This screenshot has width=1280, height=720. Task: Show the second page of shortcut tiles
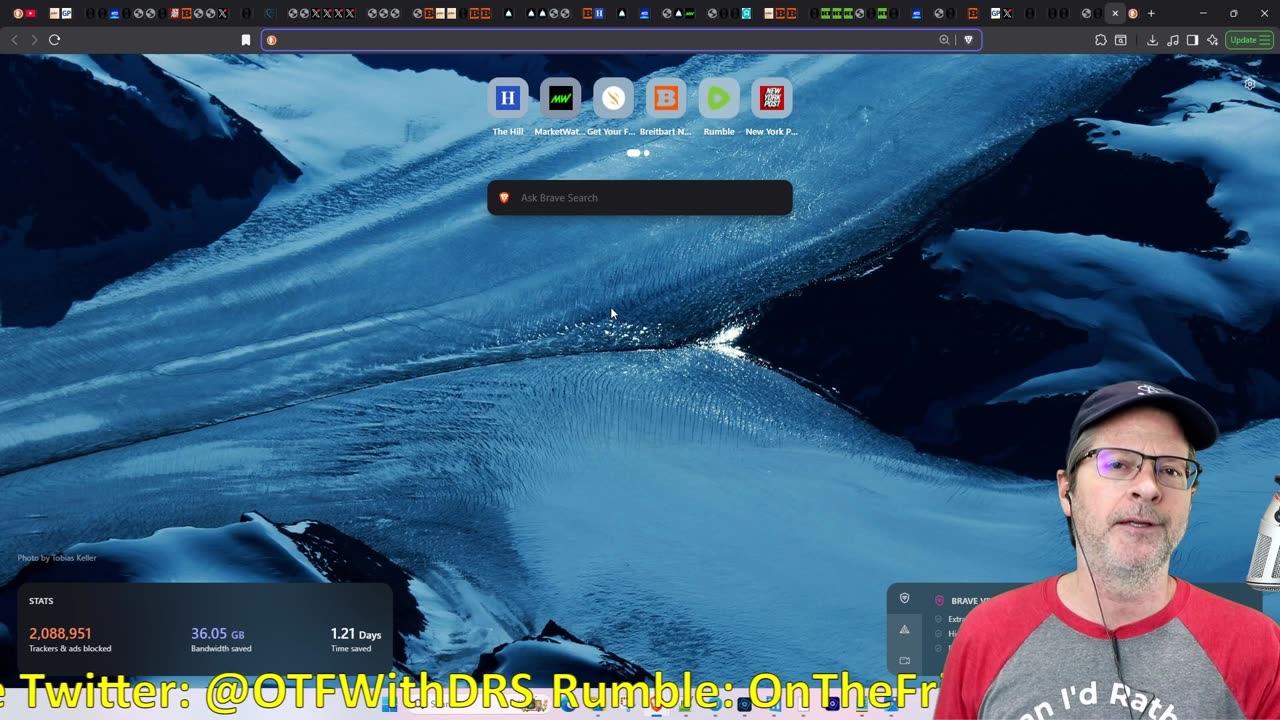tap(647, 153)
